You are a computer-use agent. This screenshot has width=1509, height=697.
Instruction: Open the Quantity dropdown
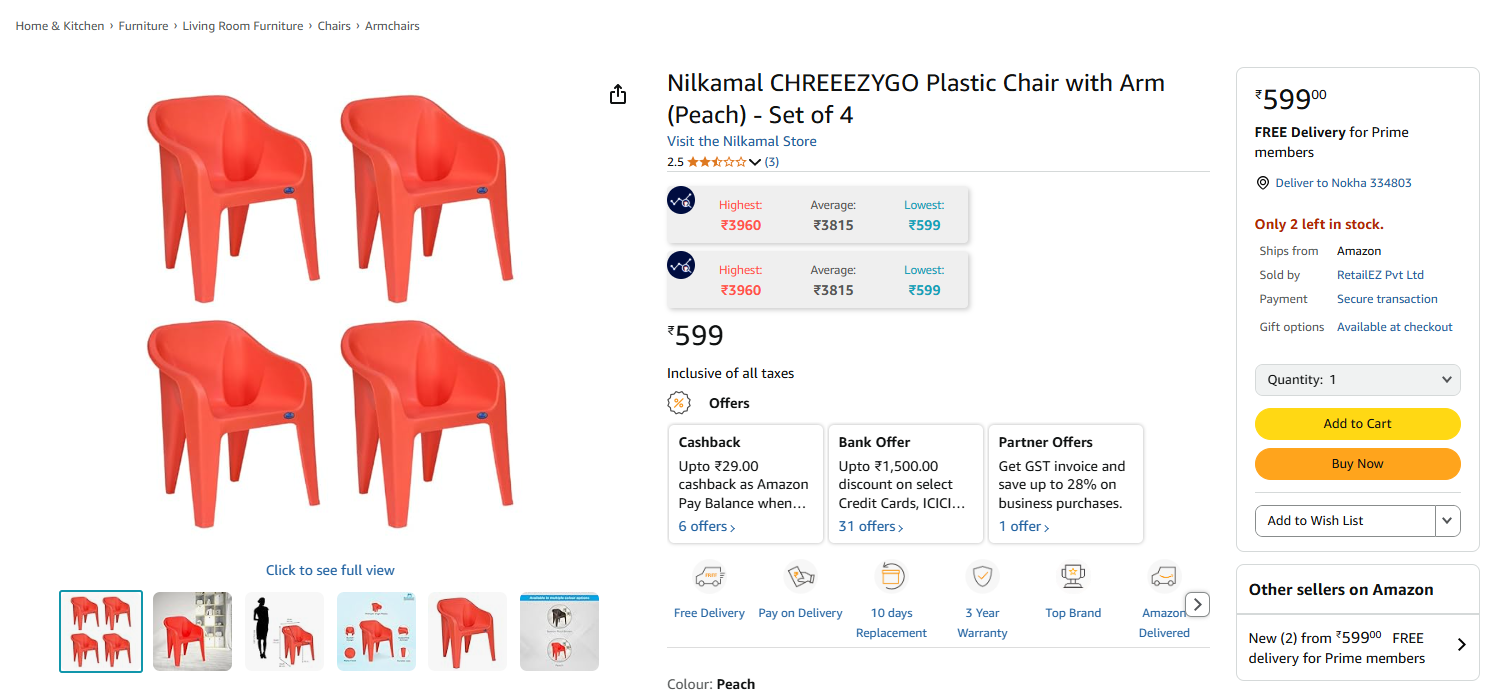1357,380
